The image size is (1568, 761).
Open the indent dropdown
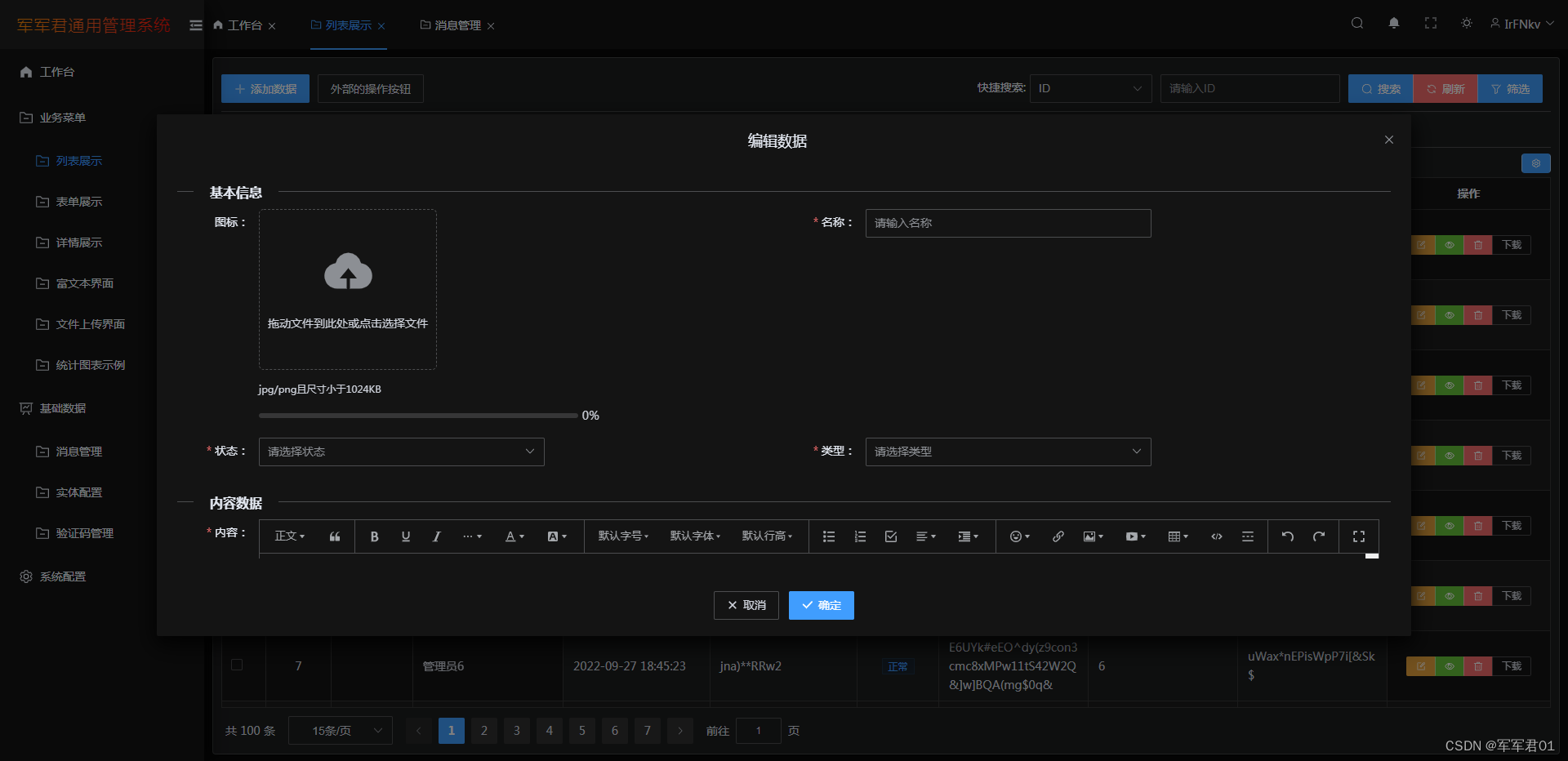969,536
